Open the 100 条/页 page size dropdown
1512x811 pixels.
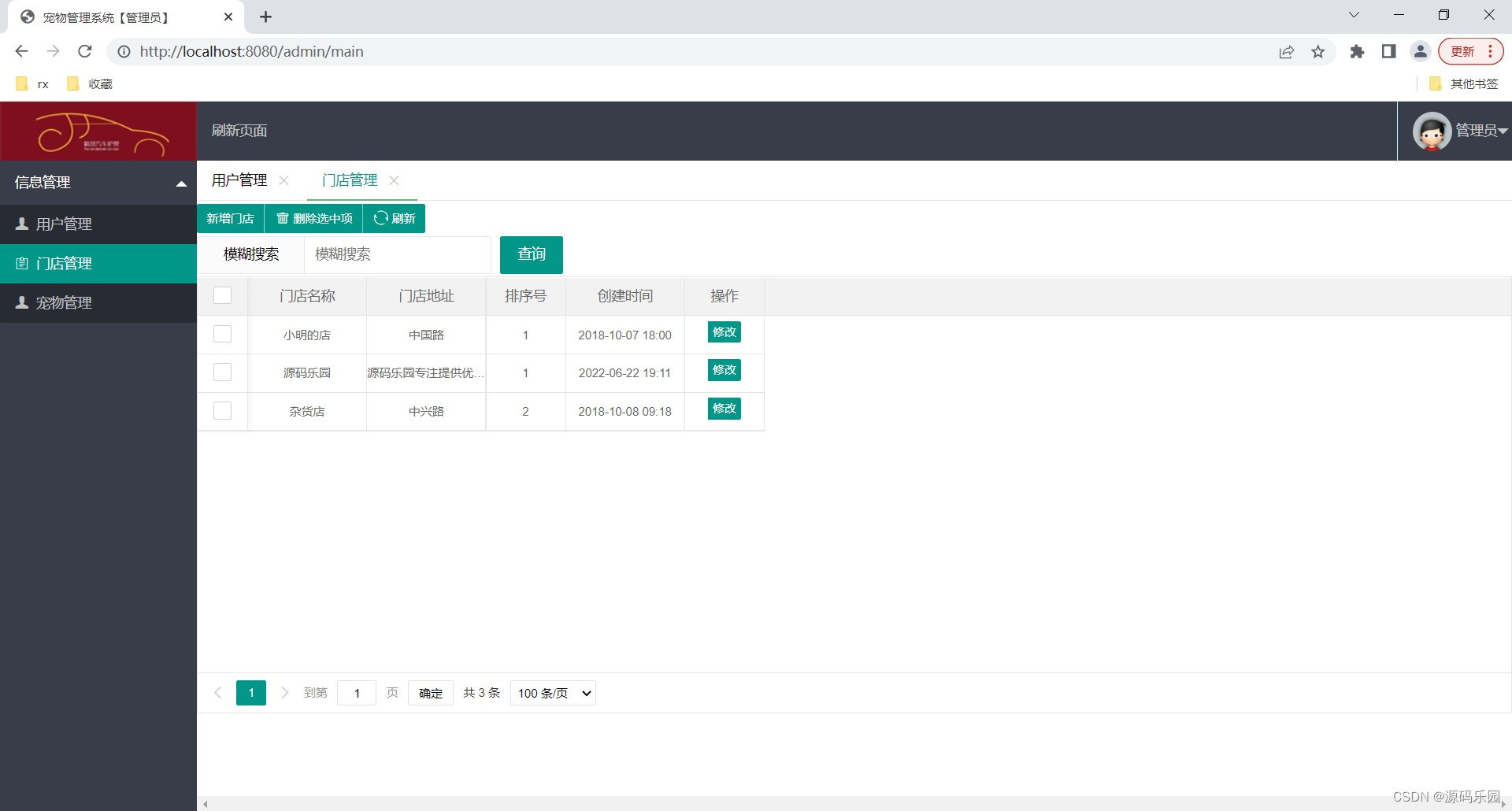coord(552,693)
